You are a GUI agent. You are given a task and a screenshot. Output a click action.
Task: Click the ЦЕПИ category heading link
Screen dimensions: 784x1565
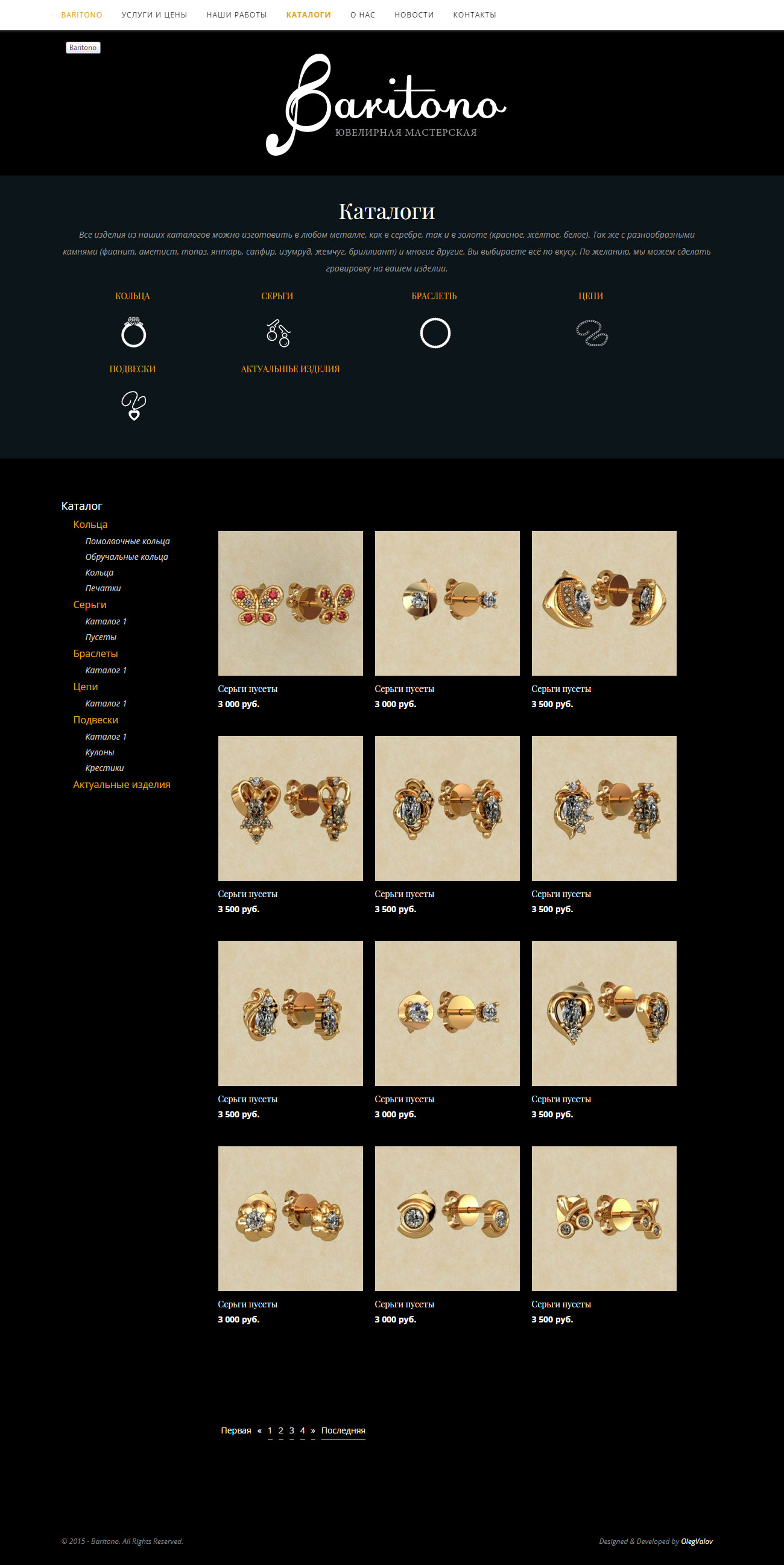591,296
